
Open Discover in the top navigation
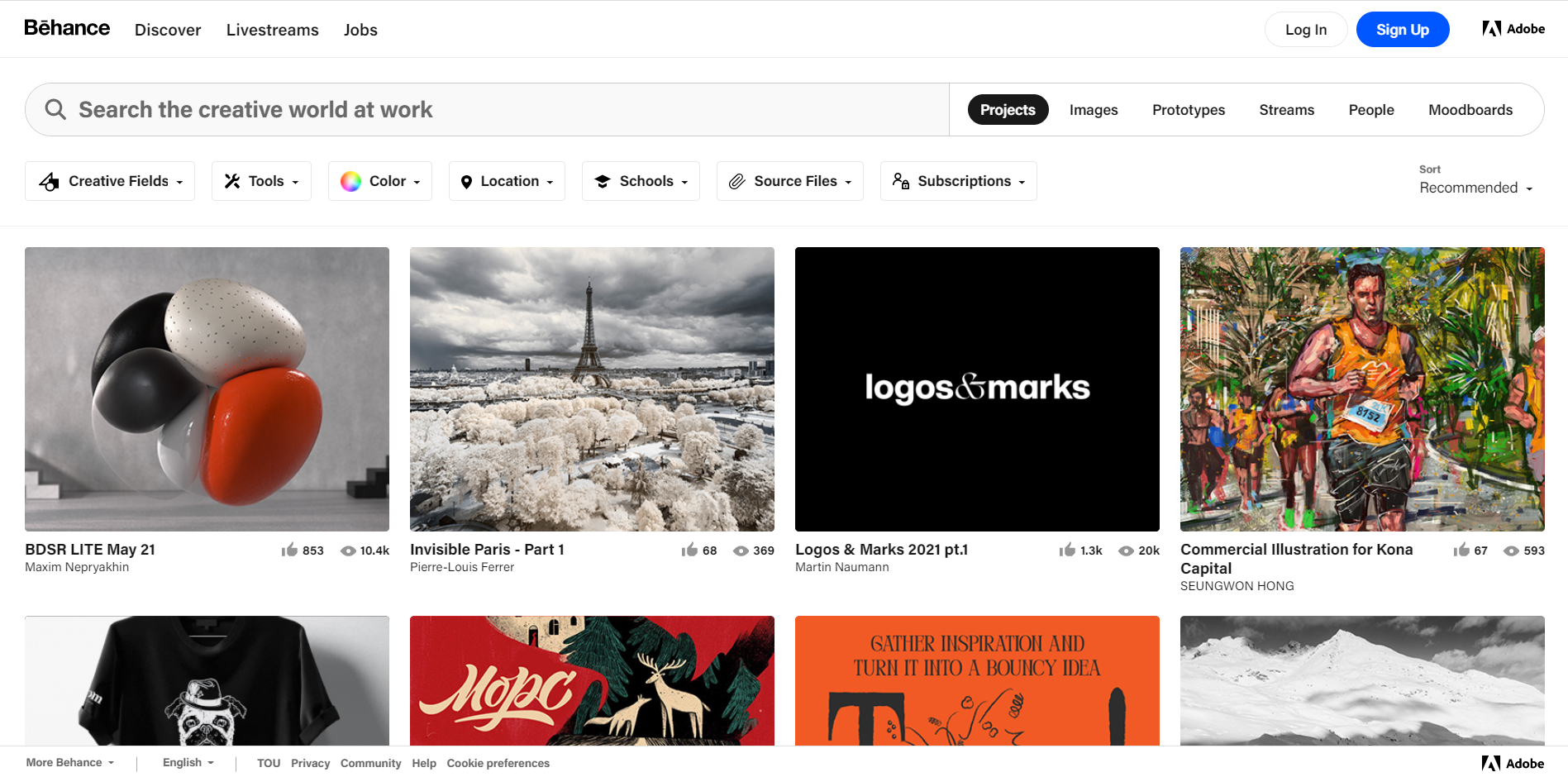pos(168,30)
